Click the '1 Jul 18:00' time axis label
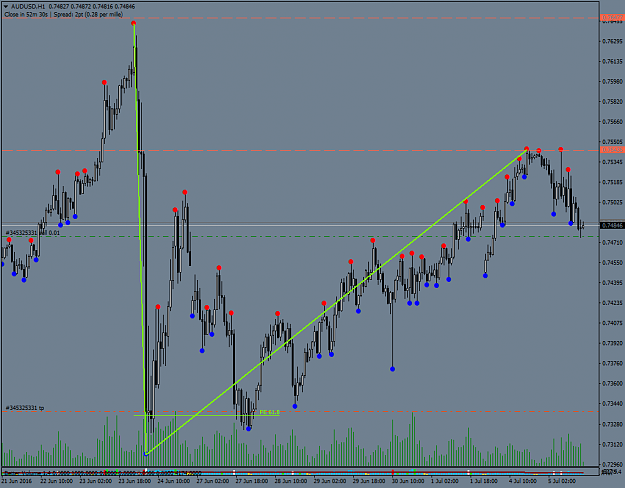Viewport: 625px width, 488px height. (483, 481)
